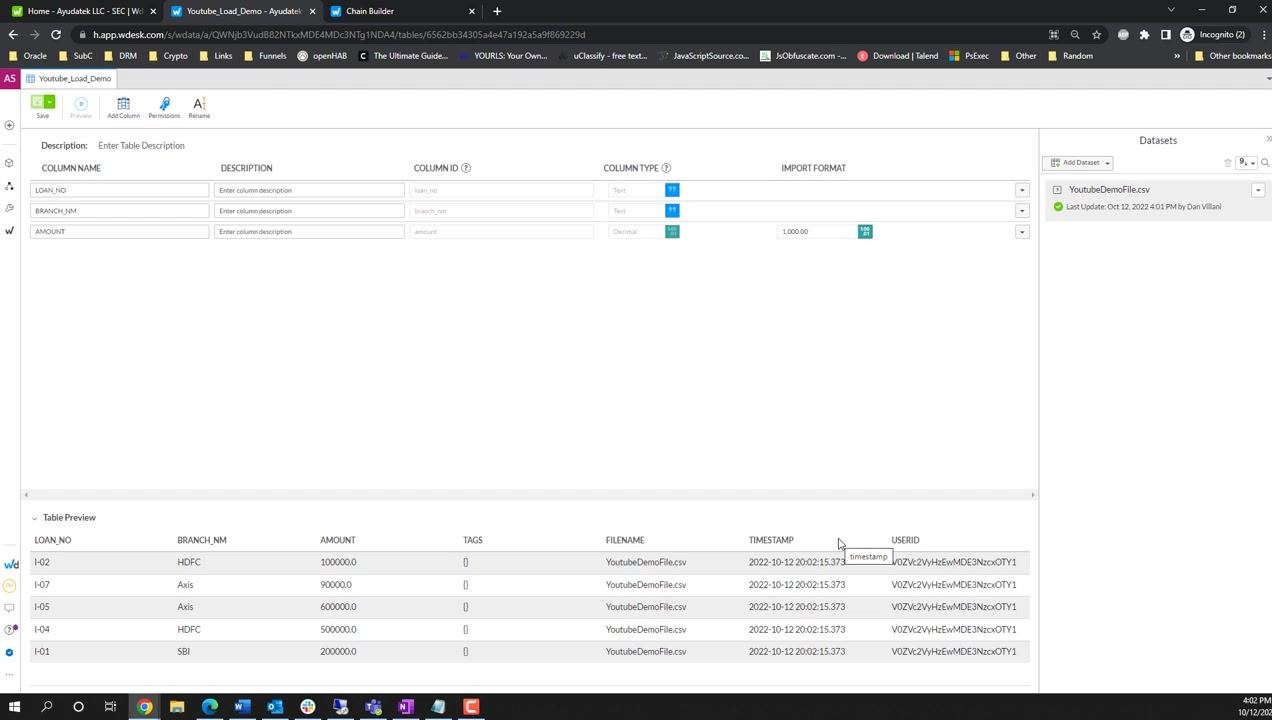
Task: Open the LOAN_NO row options dropdown
Action: click(1022, 190)
